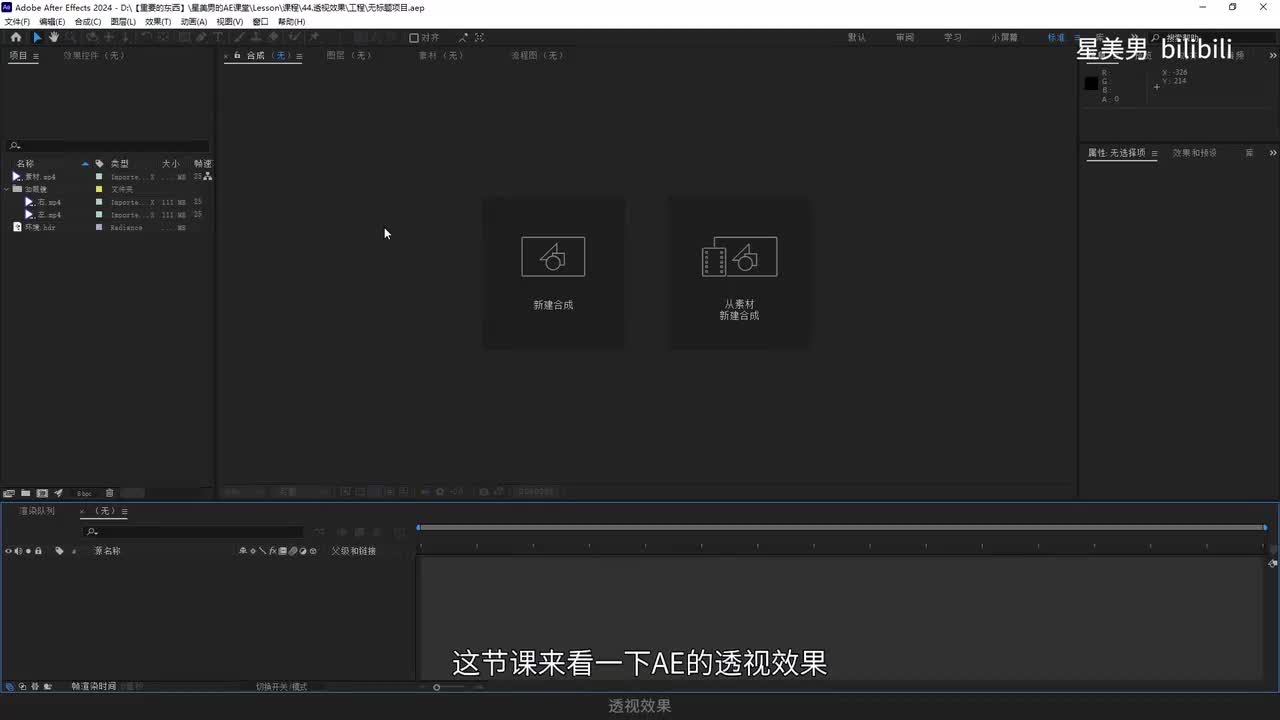
Task: Click the timeline label tag column icon
Action: point(59,551)
